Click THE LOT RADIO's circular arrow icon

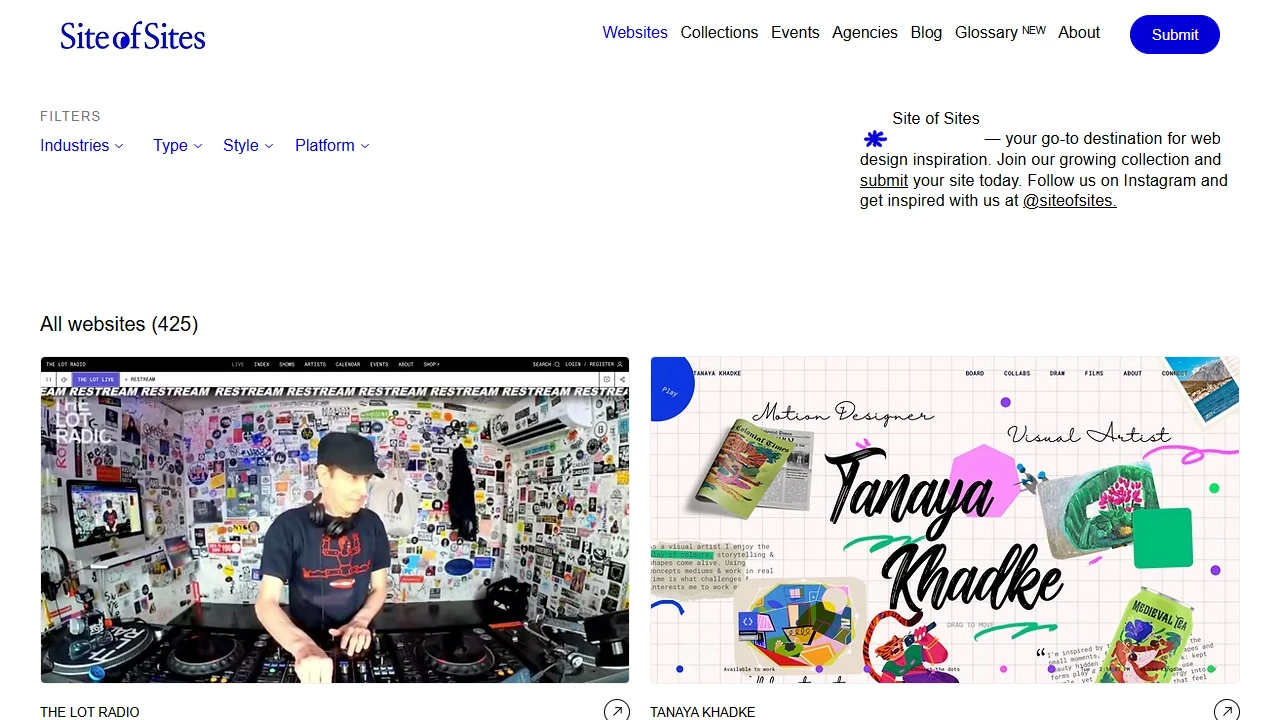616,710
